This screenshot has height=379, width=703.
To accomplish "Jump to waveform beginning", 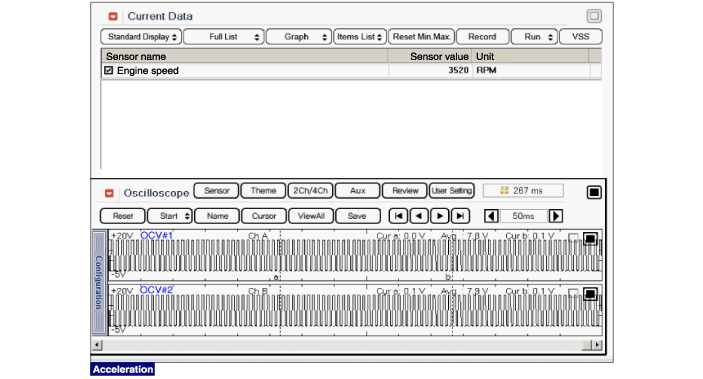I will pos(398,216).
